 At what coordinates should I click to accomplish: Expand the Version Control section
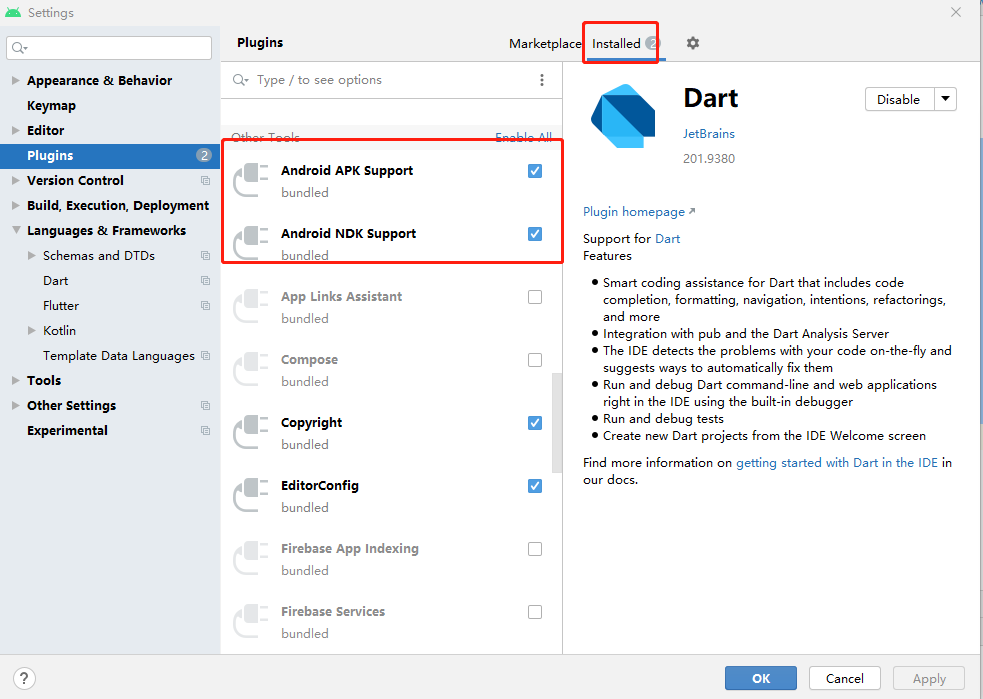(16, 181)
